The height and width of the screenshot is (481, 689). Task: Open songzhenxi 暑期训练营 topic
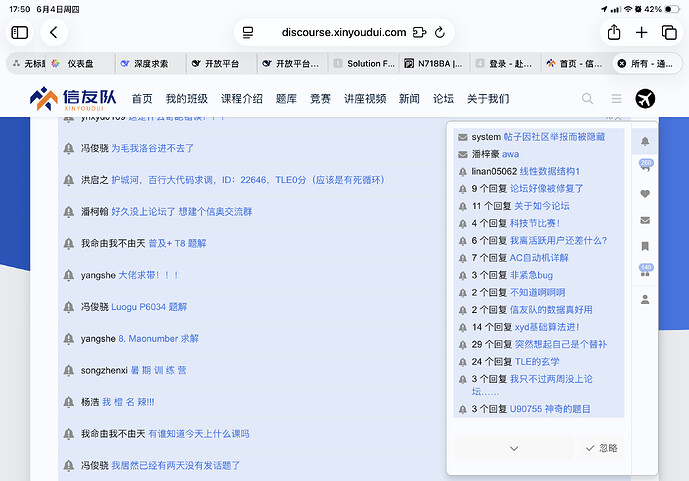(x=158, y=370)
